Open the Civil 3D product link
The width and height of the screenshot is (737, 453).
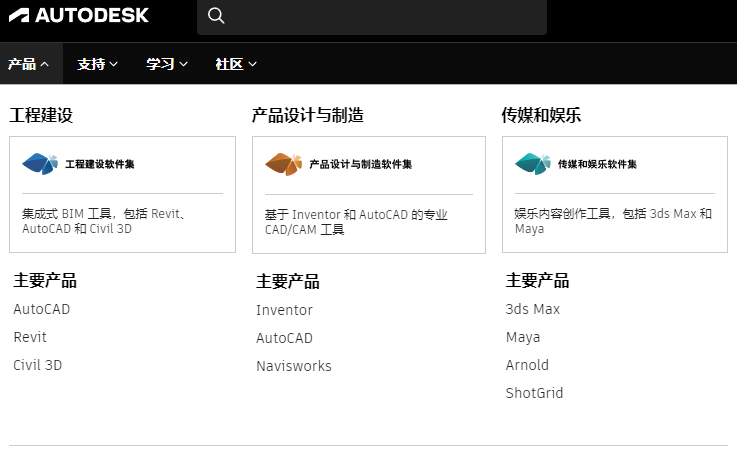(x=38, y=365)
